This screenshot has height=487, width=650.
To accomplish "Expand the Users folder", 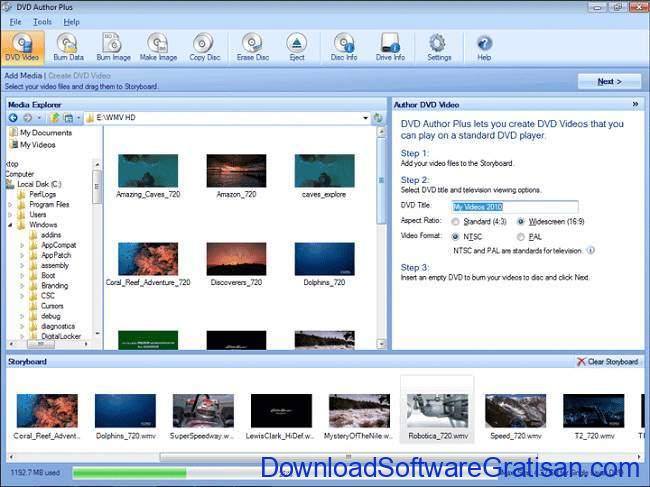I will (x=10, y=215).
